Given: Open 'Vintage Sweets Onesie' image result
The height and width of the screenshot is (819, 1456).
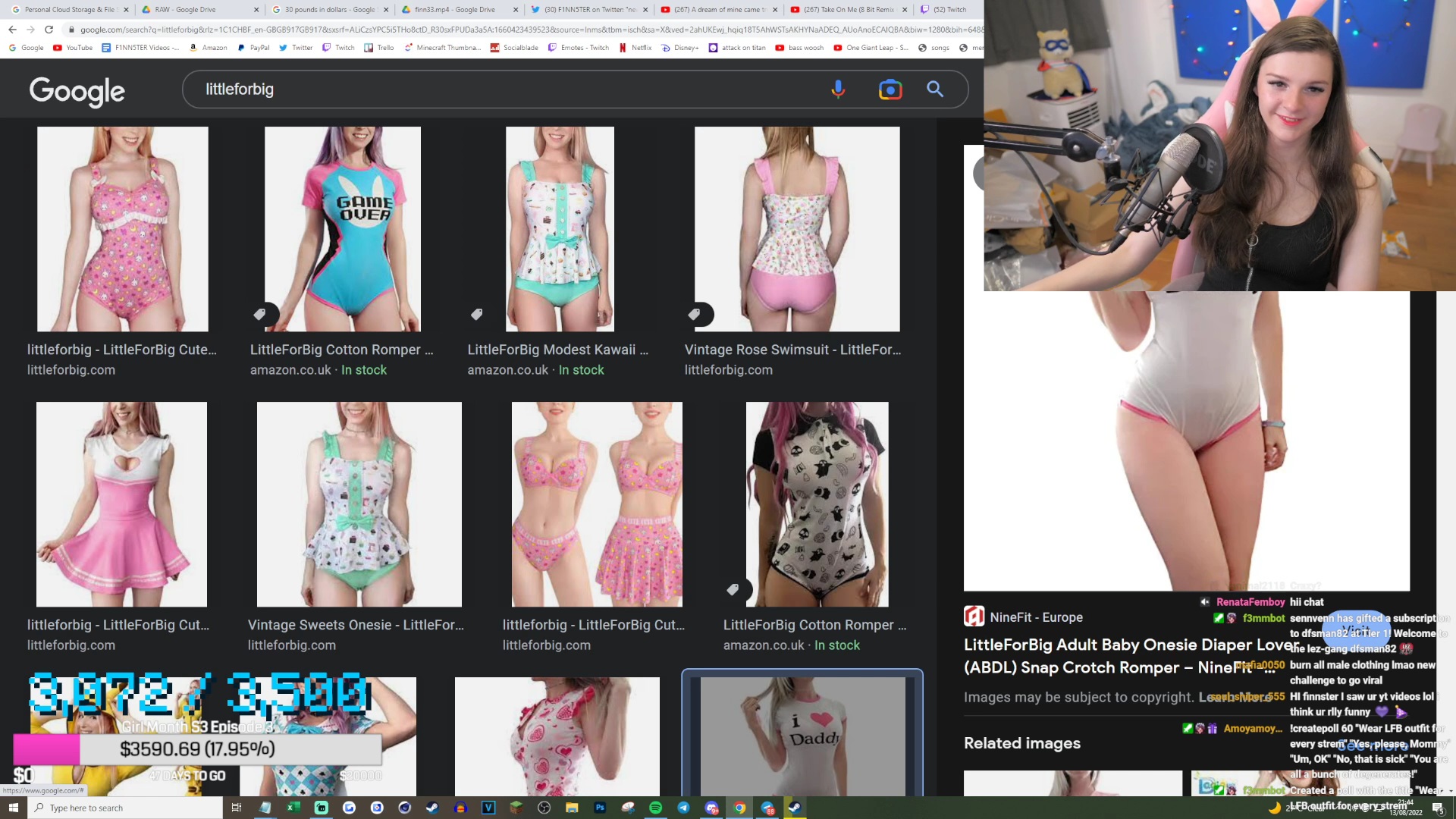Looking at the screenshot, I should pos(359,504).
